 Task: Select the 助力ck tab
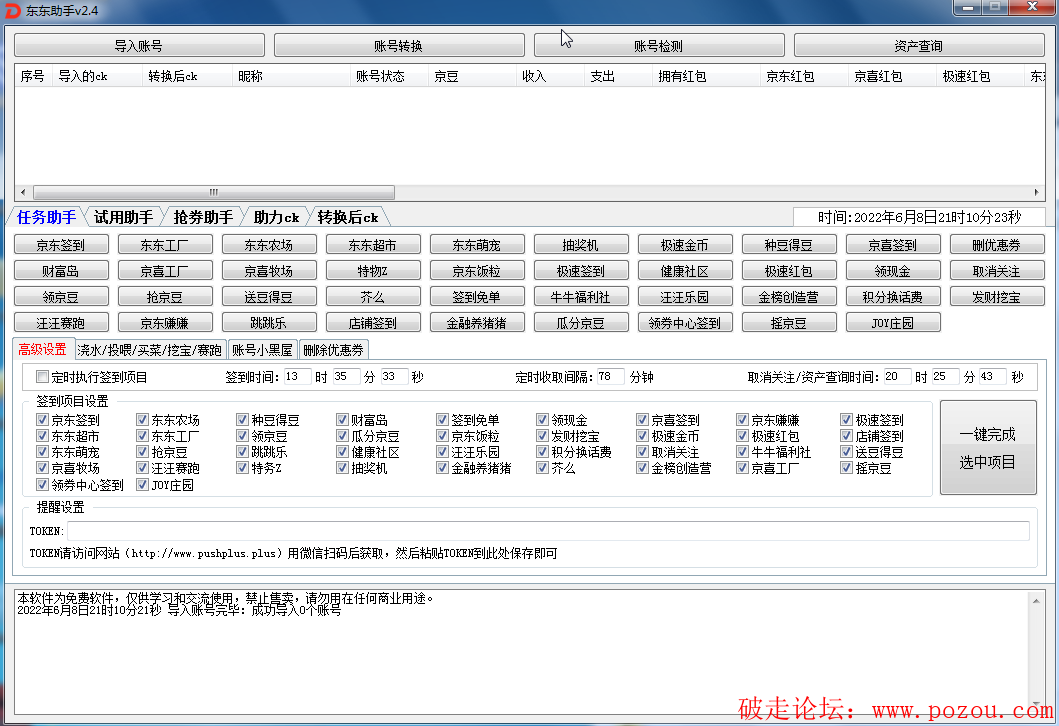pos(276,217)
